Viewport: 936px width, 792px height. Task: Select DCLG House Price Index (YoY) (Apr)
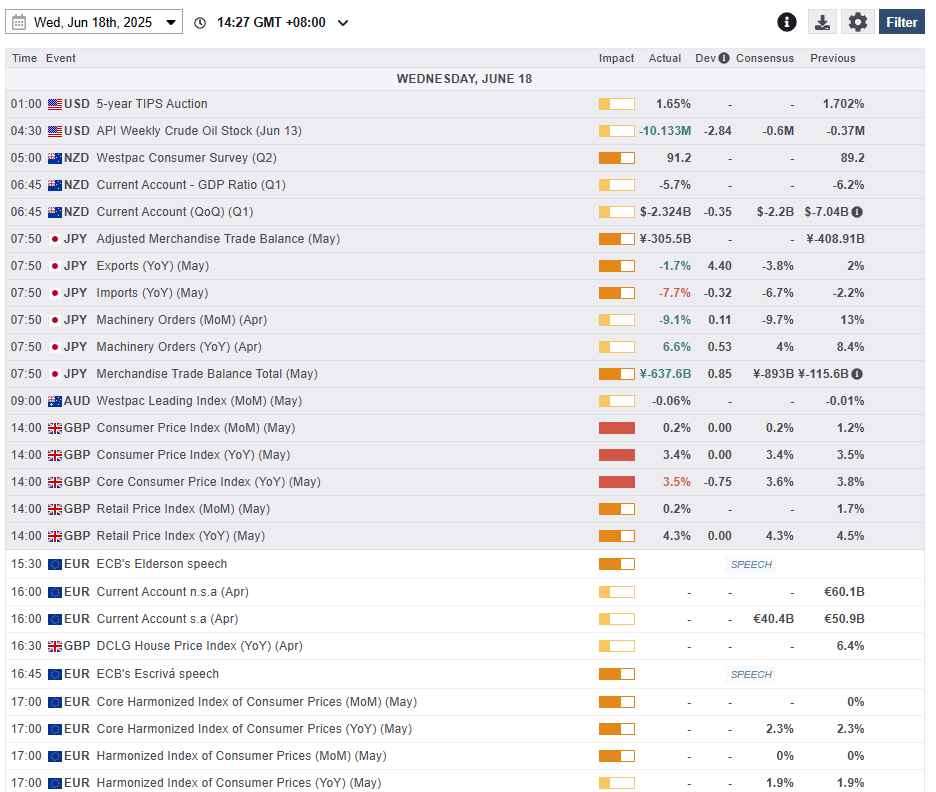tap(464, 646)
